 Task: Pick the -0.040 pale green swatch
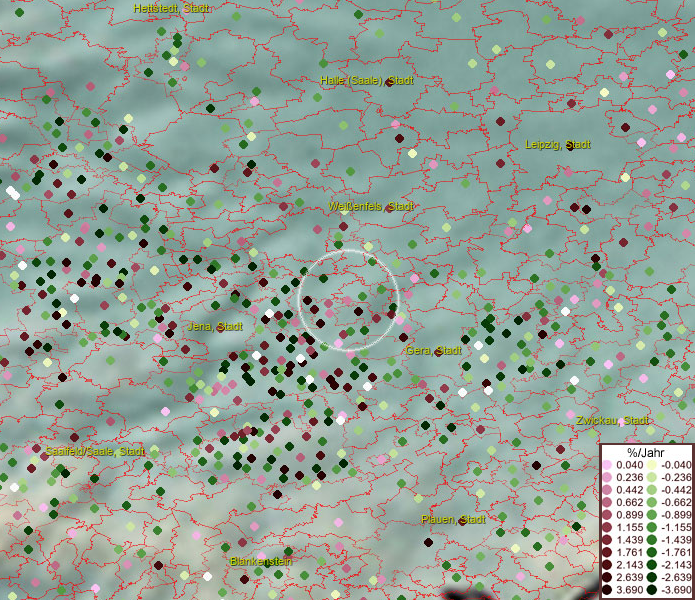pyautogui.click(x=652, y=465)
